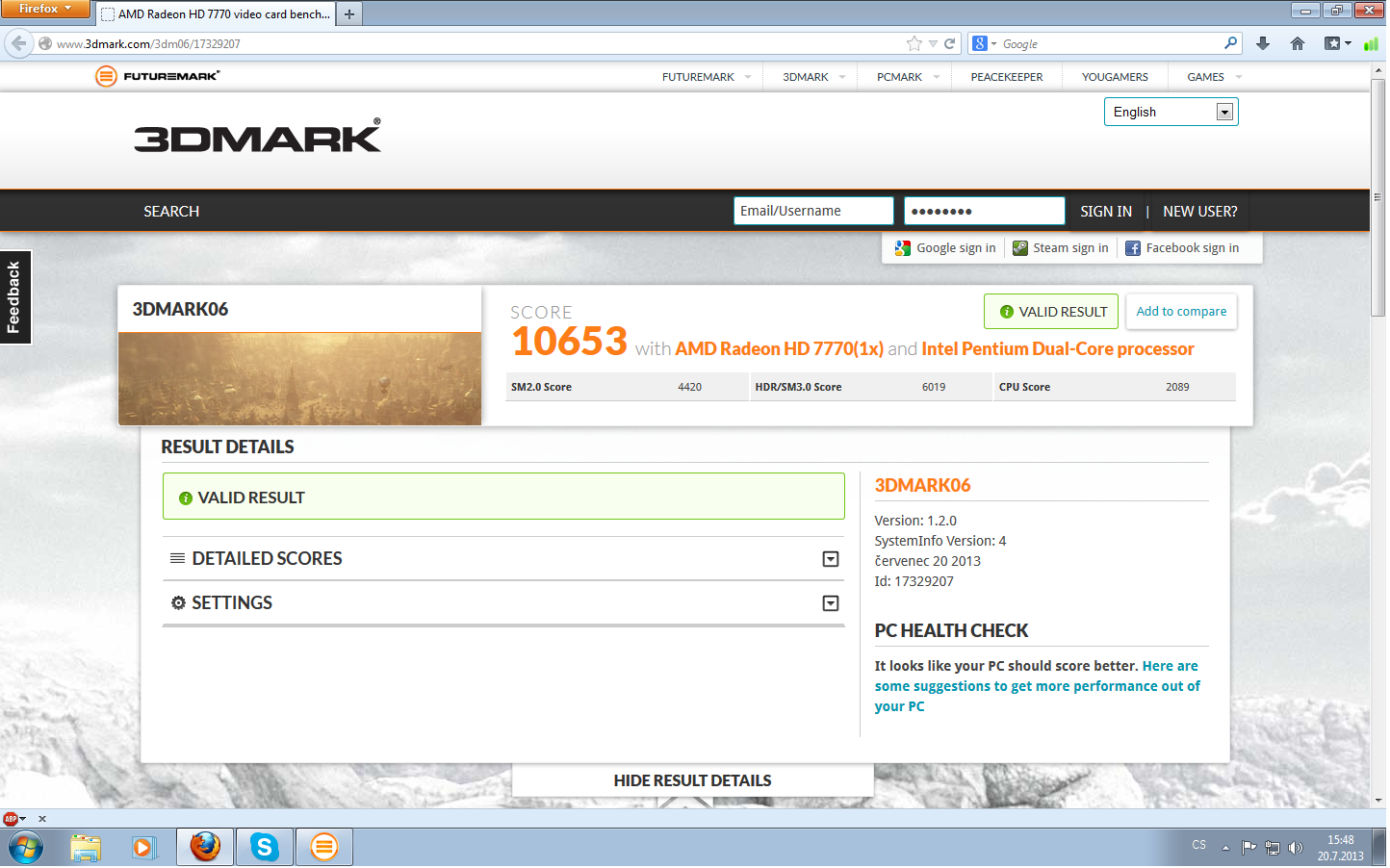
Task: Sign in with Steam
Action: click(x=1061, y=248)
